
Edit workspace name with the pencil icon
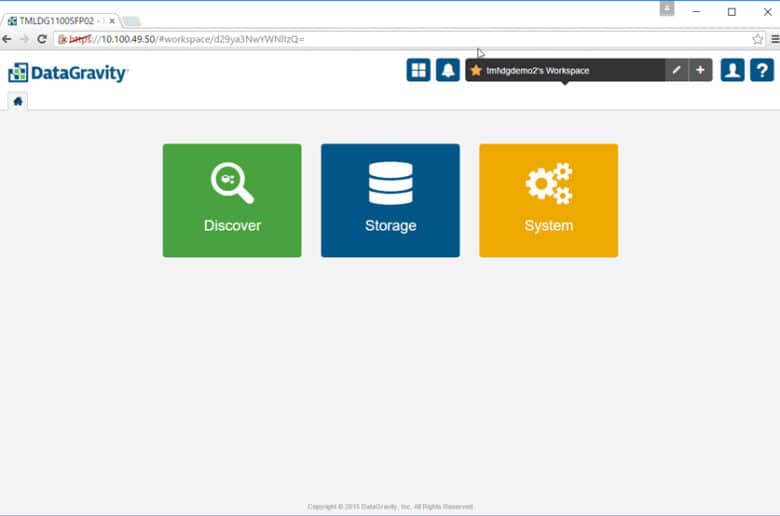click(x=677, y=70)
